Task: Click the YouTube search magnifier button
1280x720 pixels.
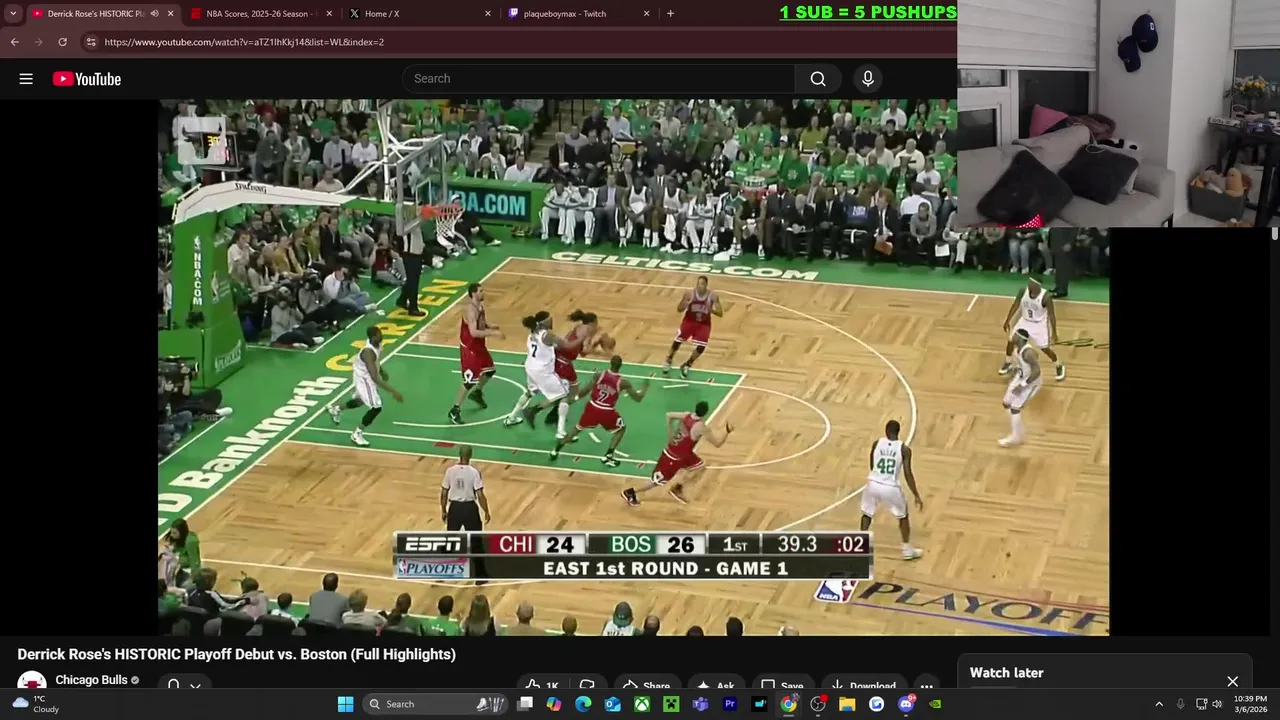Action: click(818, 79)
